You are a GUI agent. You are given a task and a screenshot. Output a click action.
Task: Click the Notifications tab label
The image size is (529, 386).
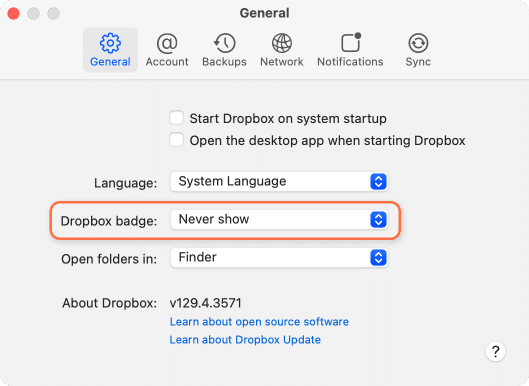[x=350, y=62]
